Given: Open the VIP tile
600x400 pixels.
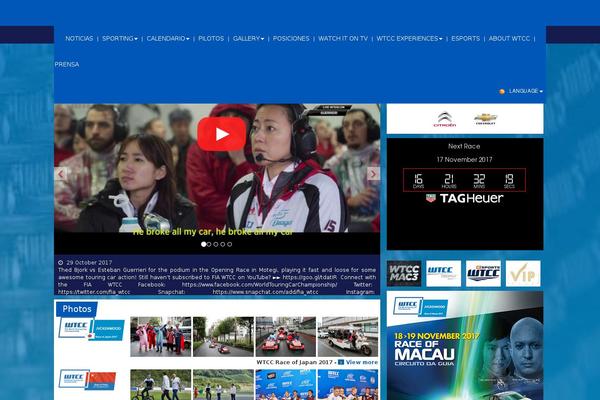Looking at the screenshot, I should click(523, 274).
